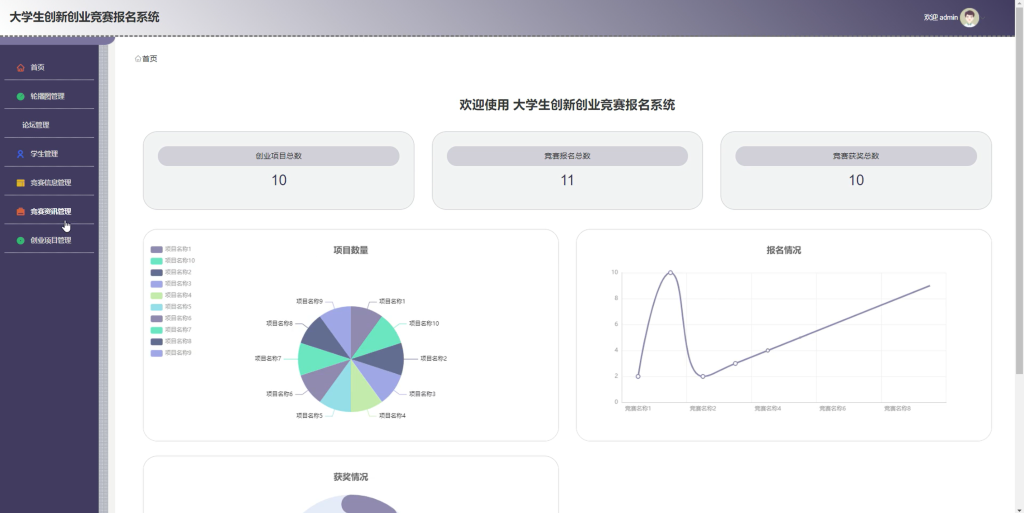Click the page title 大学生创新创业竞赛报名系统 in the header
1024x513 pixels.
point(84,17)
